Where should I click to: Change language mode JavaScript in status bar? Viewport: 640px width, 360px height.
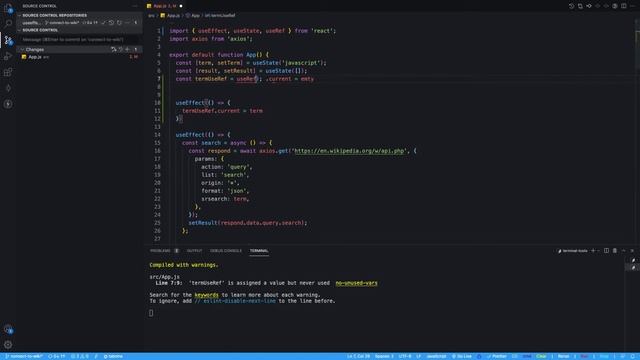click(x=436, y=356)
